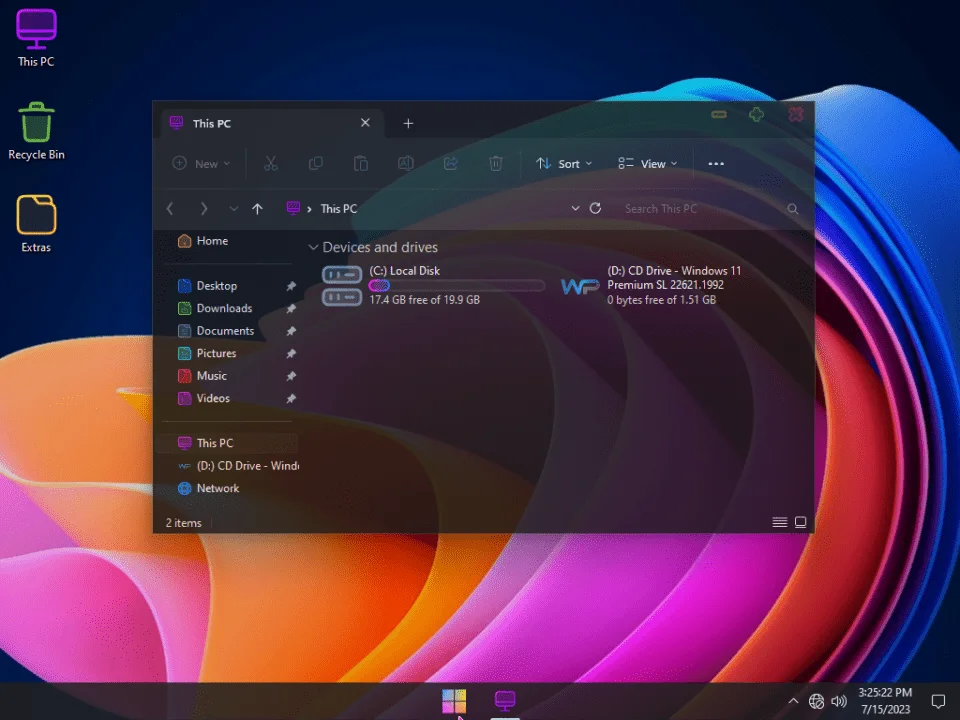This screenshot has width=960, height=720.
Task: Click the C: drive usage bar
Action: point(457,285)
